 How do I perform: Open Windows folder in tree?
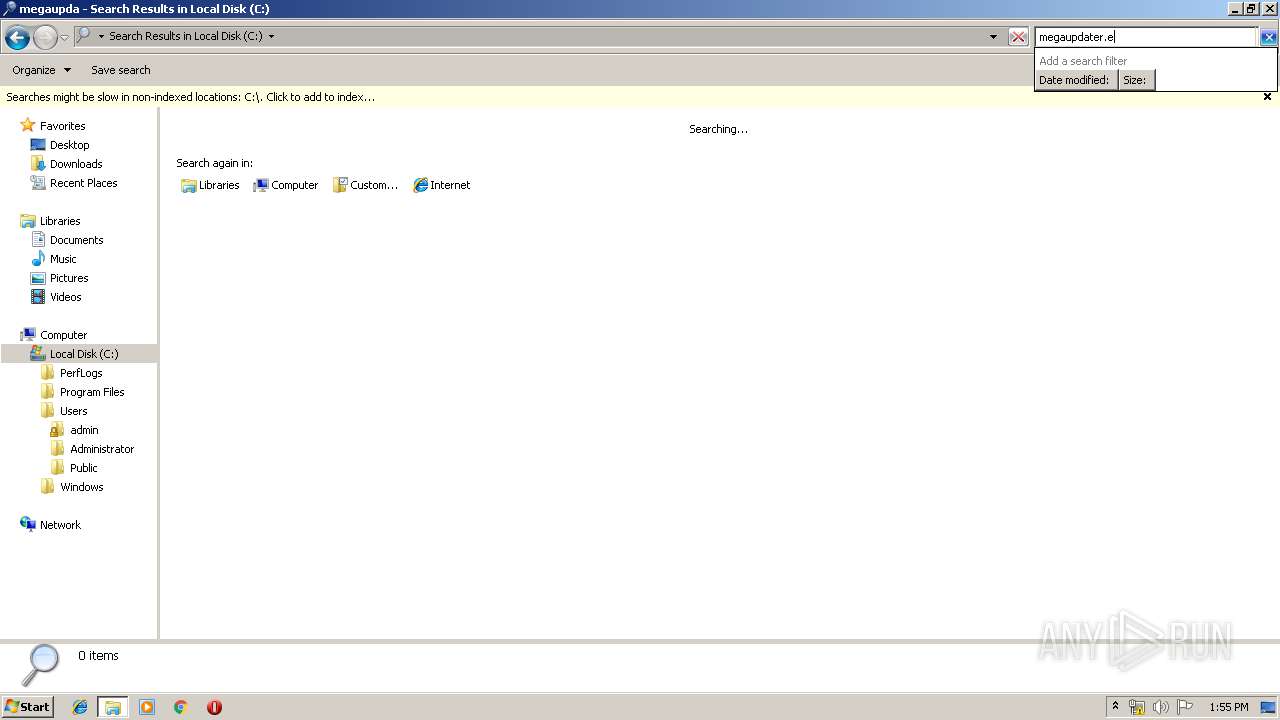[81, 487]
